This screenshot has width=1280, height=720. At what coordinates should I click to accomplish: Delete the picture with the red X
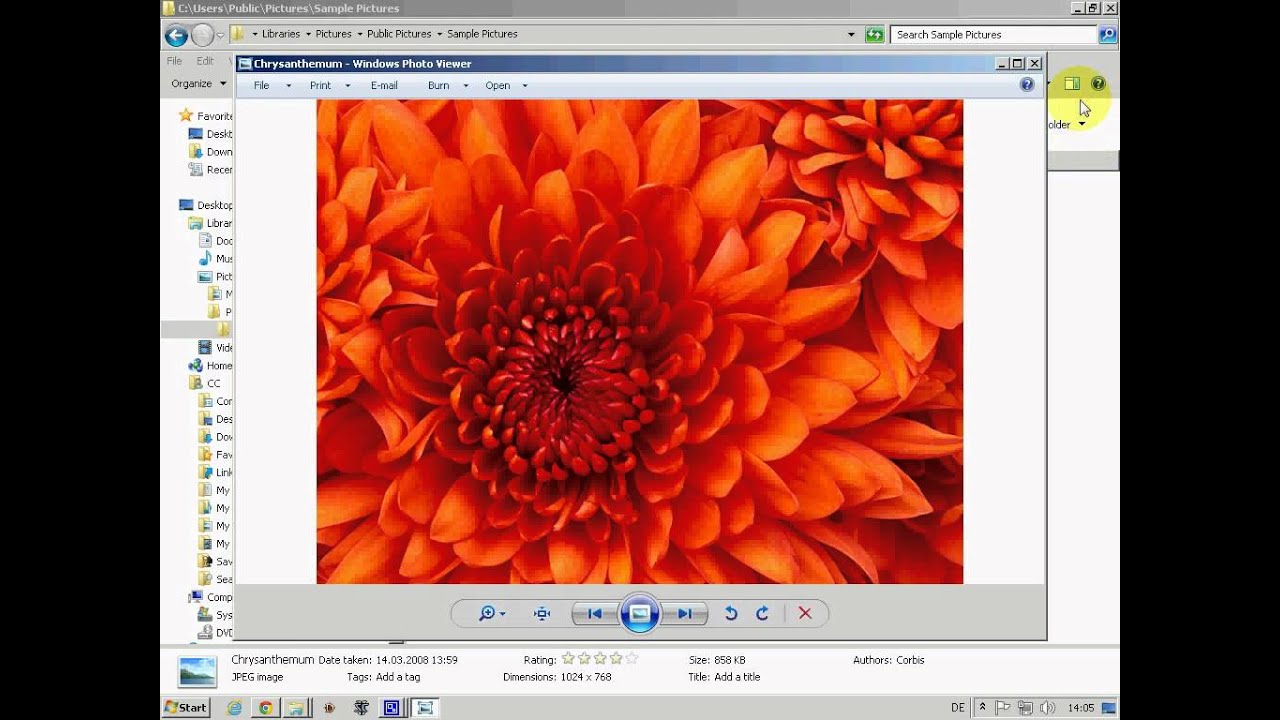click(805, 614)
